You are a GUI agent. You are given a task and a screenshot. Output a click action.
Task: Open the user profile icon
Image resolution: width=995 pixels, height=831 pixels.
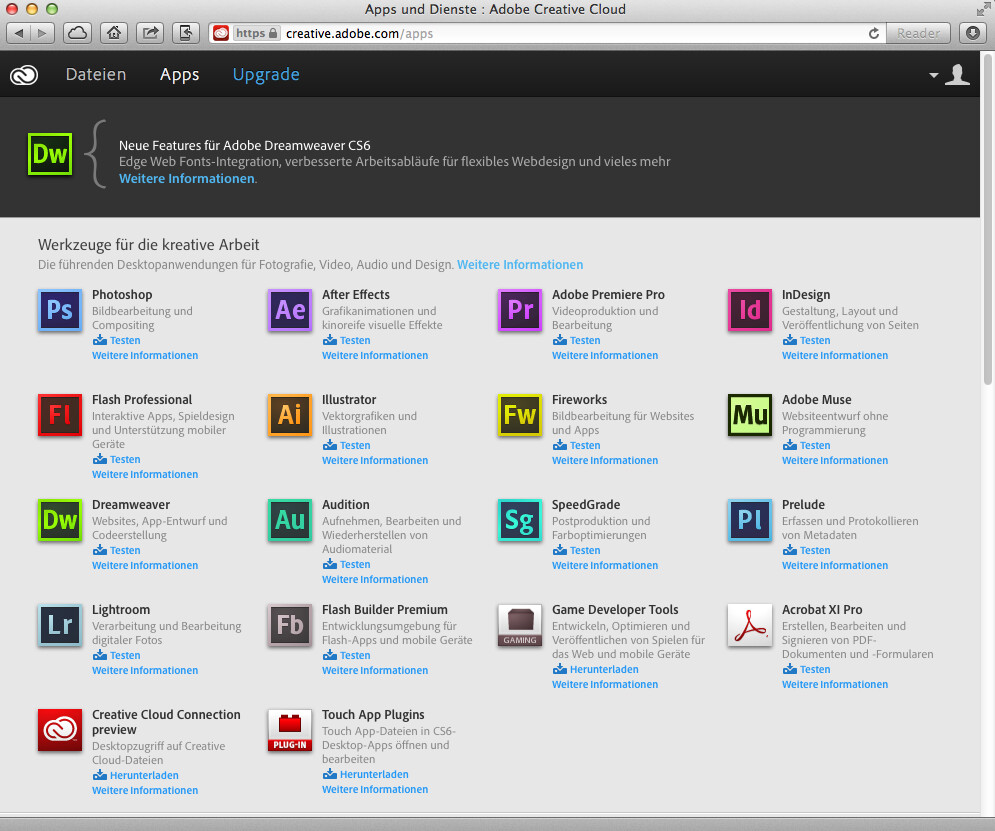[x=957, y=74]
